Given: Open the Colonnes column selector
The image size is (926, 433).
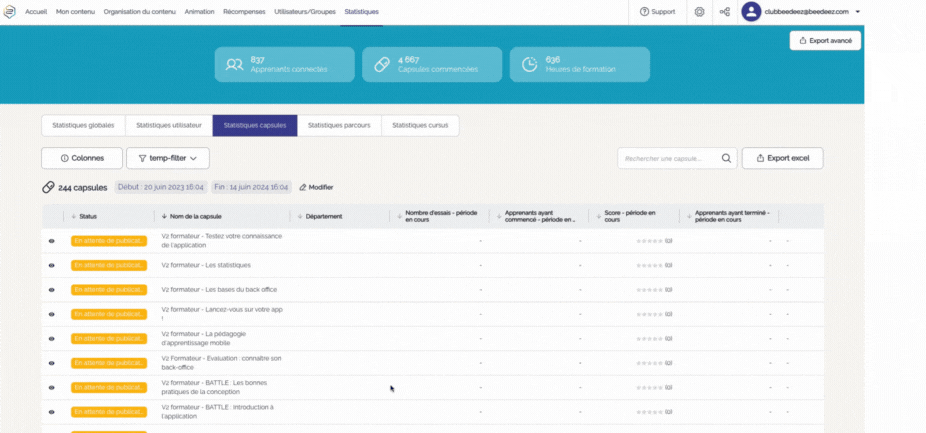Looking at the screenshot, I should click(82, 158).
